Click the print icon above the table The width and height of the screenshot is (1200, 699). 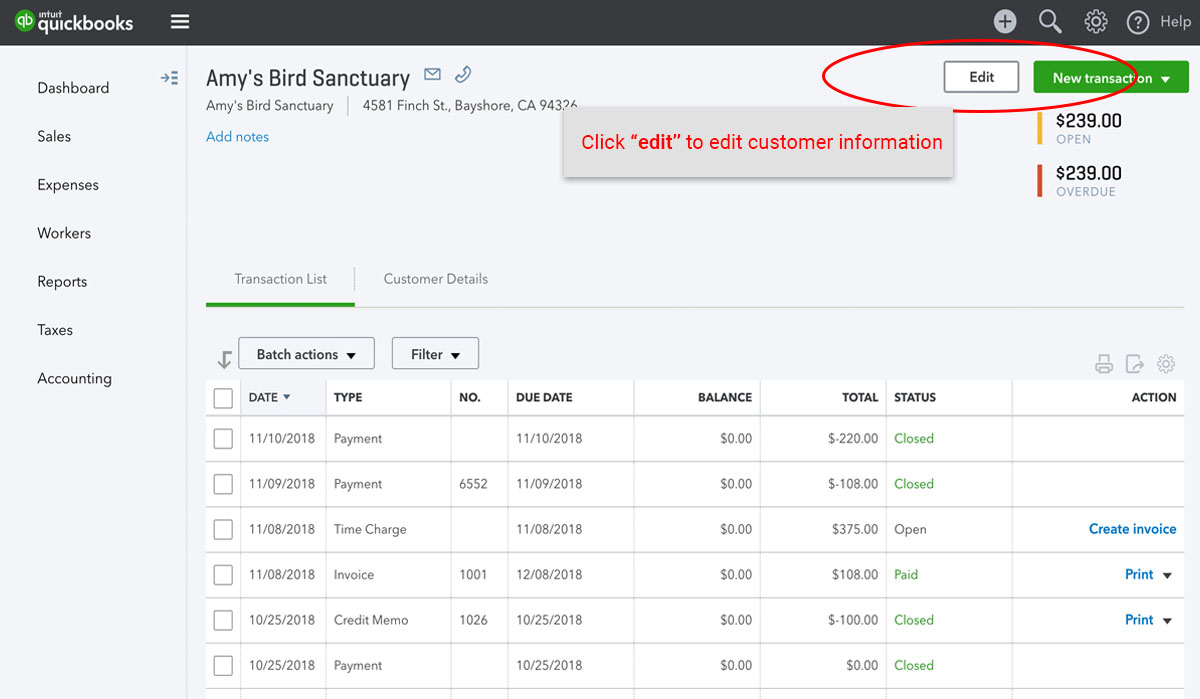pos(1104,364)
